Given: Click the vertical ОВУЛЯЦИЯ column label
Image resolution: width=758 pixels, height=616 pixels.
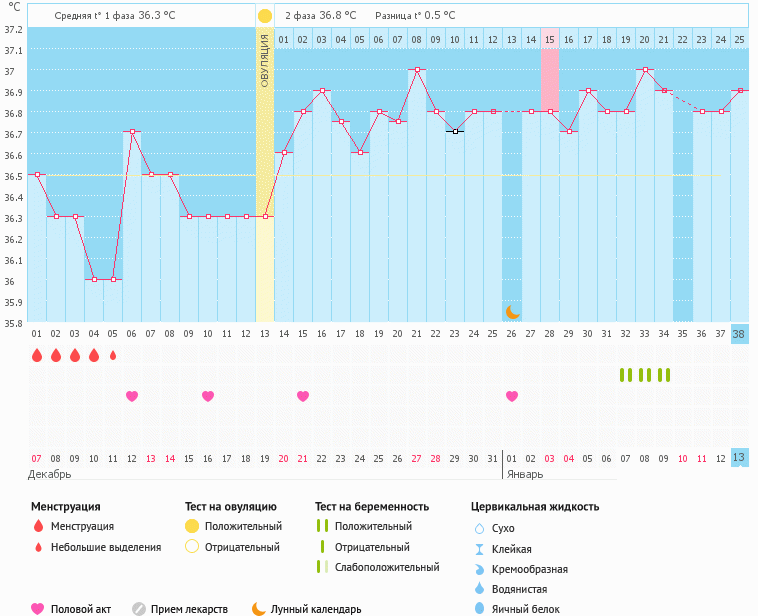Looking at the screenshot, I should point(264,60).
